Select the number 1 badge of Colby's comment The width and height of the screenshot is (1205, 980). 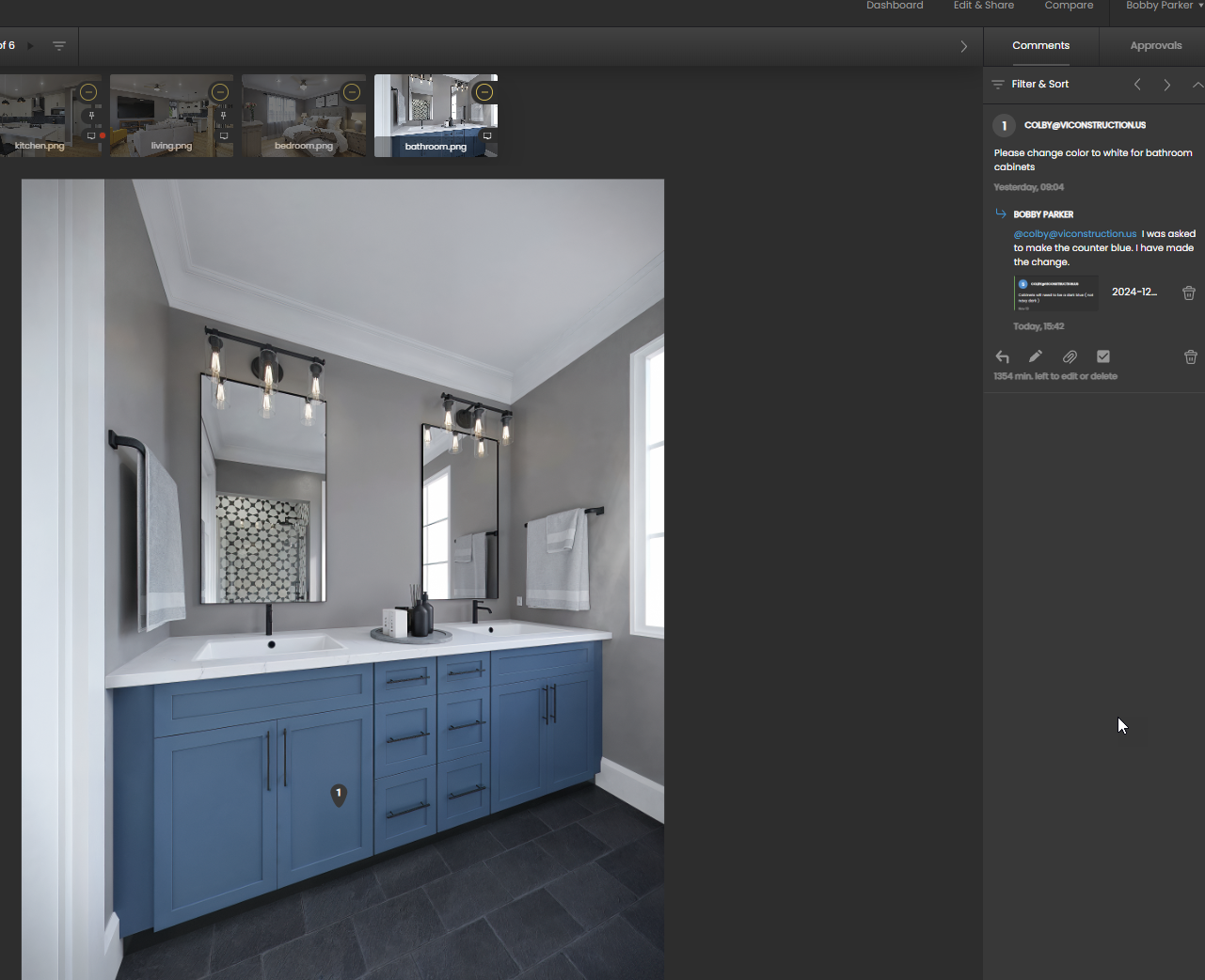(1004, 125)
